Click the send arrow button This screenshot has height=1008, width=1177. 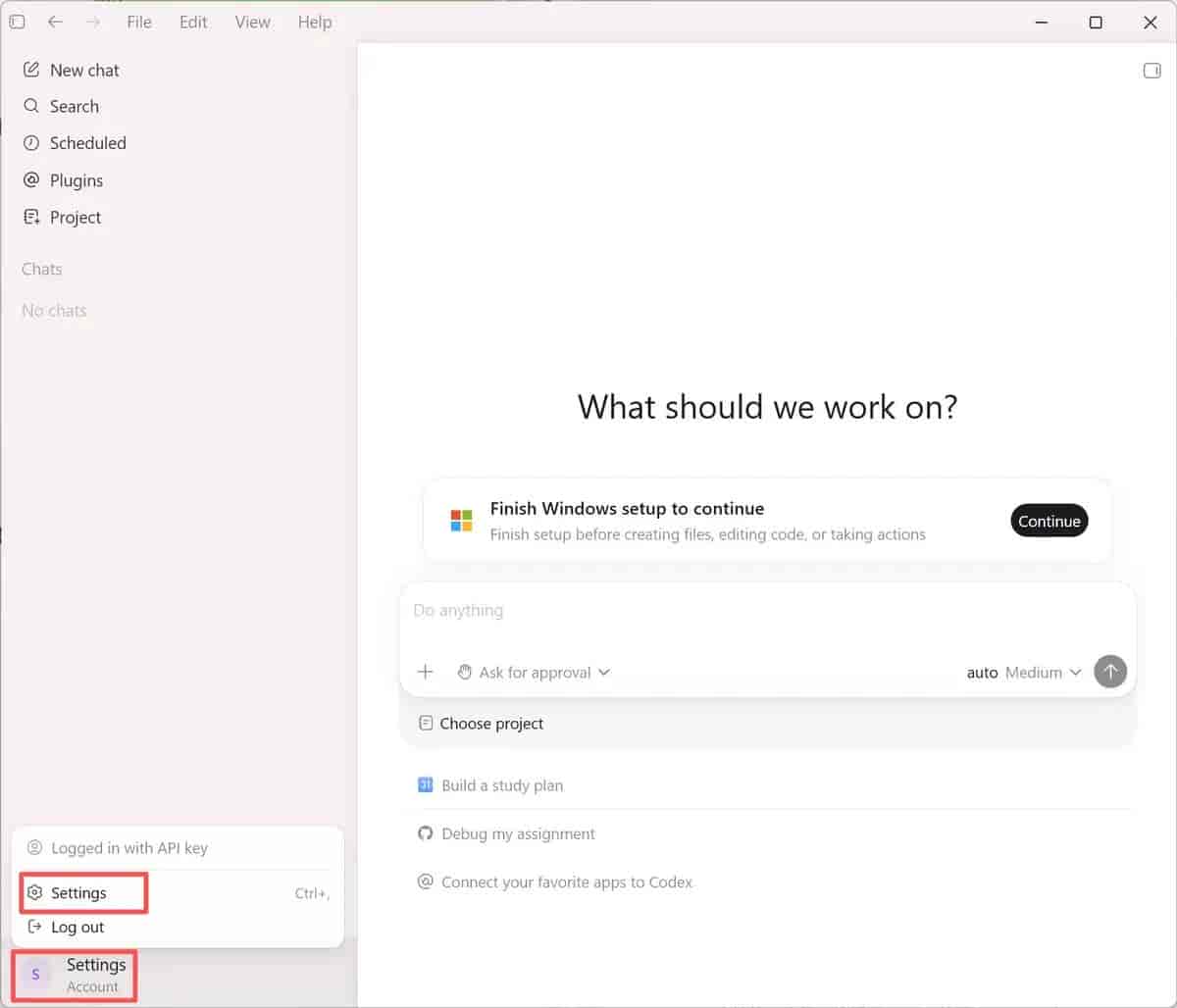1110,672
